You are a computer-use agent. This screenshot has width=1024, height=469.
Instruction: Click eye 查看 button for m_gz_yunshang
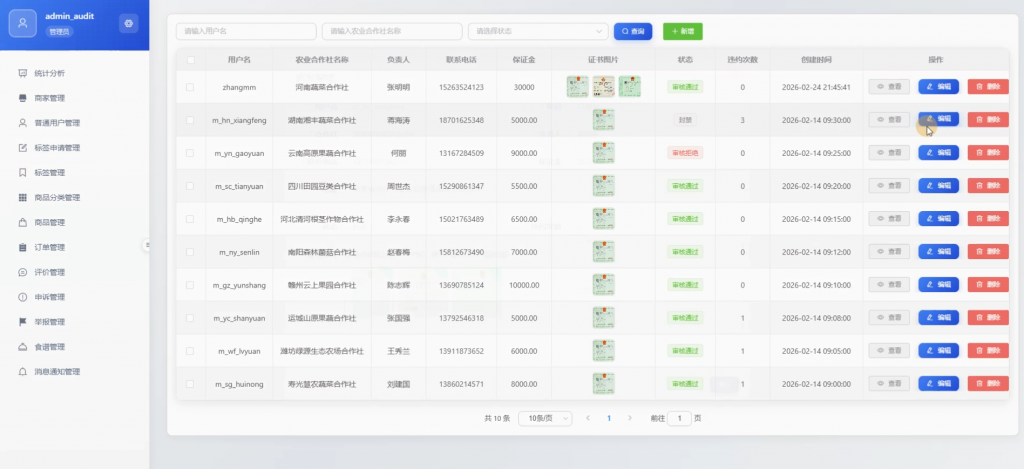click(889, 285)
